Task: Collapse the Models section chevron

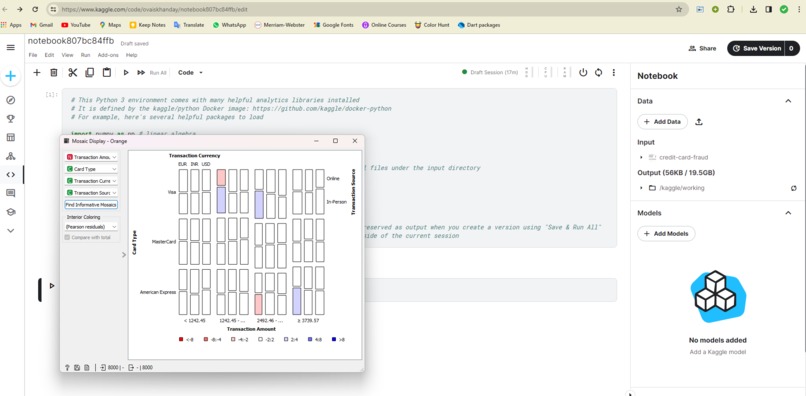Action: pos(788,213)
